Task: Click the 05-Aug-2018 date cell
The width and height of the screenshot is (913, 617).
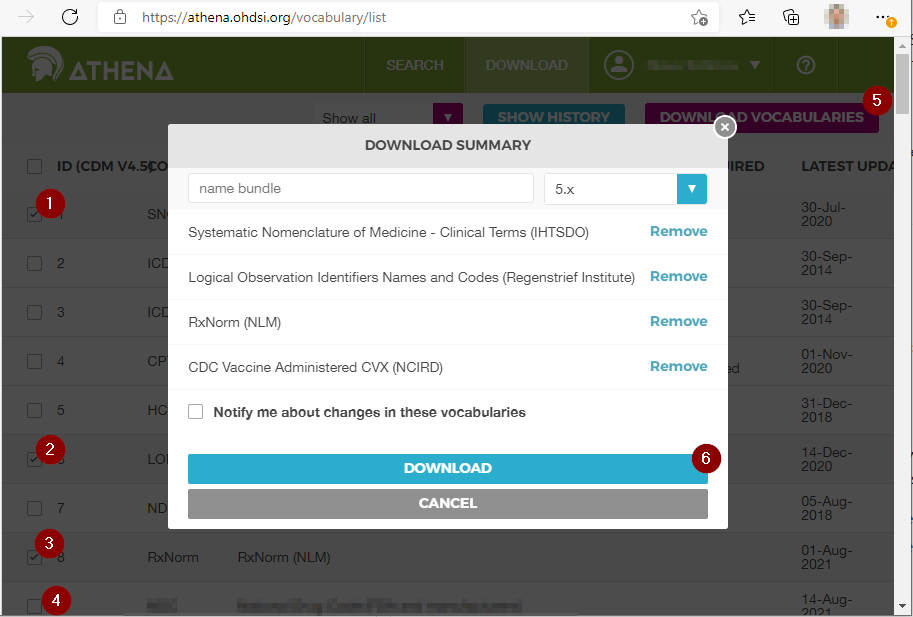Action: (826, 508)
